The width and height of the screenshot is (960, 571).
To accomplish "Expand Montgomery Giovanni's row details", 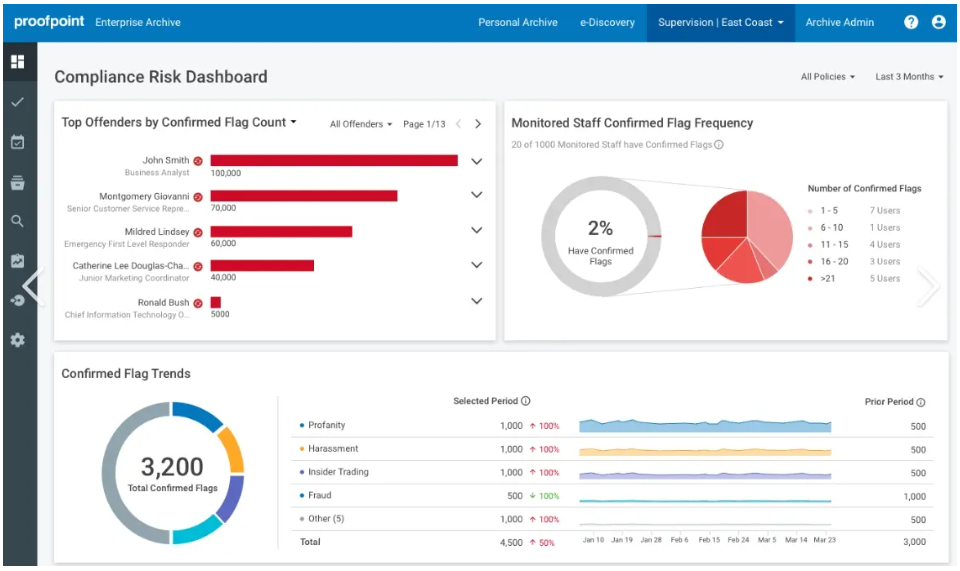I will (x=476, y=195).
